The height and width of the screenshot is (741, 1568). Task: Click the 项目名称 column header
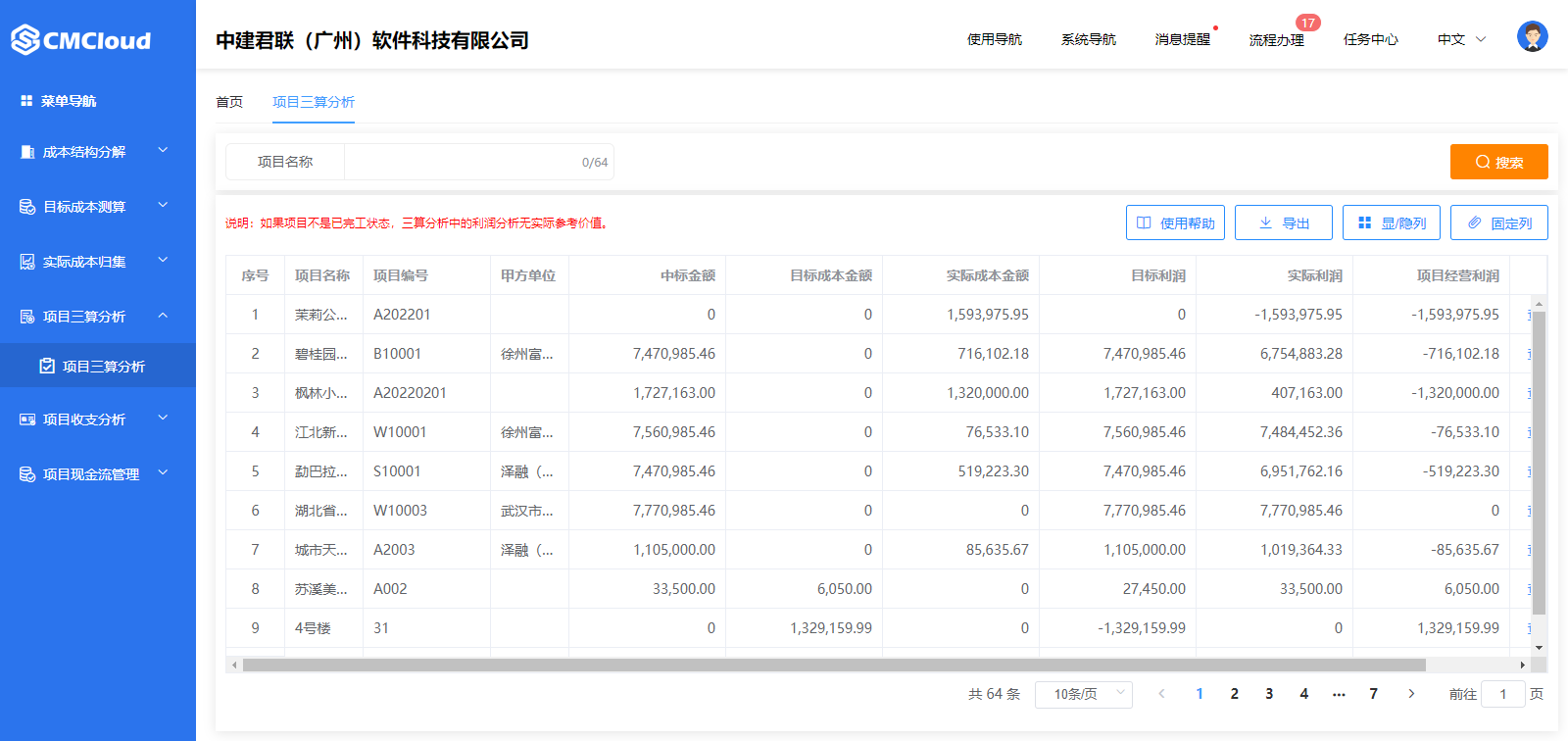(322, 275)
